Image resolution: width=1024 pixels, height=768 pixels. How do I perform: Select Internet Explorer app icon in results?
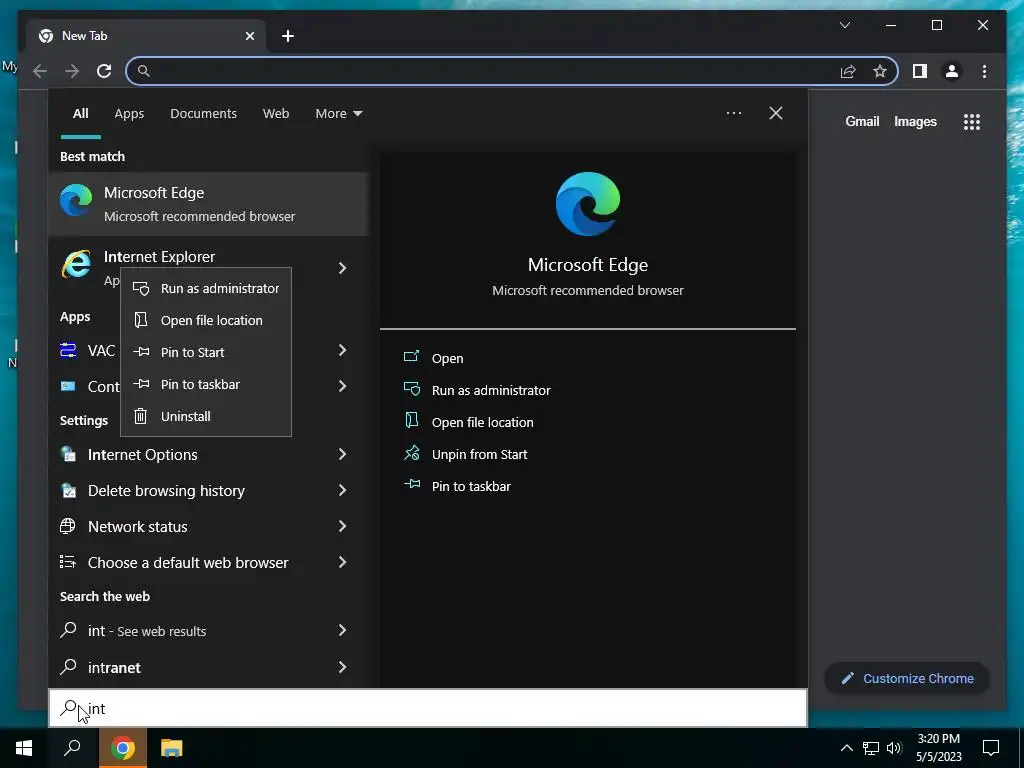(x=76, y=264)
